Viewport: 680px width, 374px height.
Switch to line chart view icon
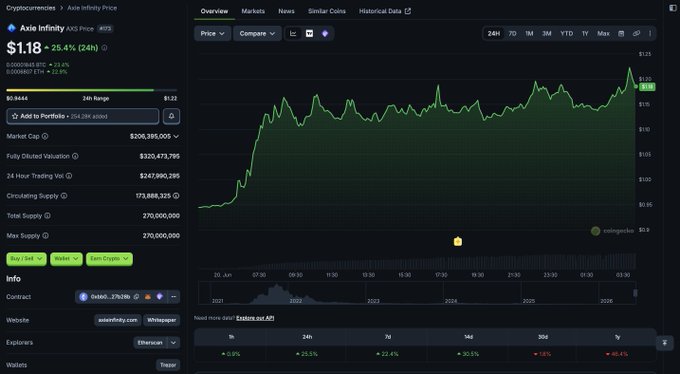click(293, 33)
